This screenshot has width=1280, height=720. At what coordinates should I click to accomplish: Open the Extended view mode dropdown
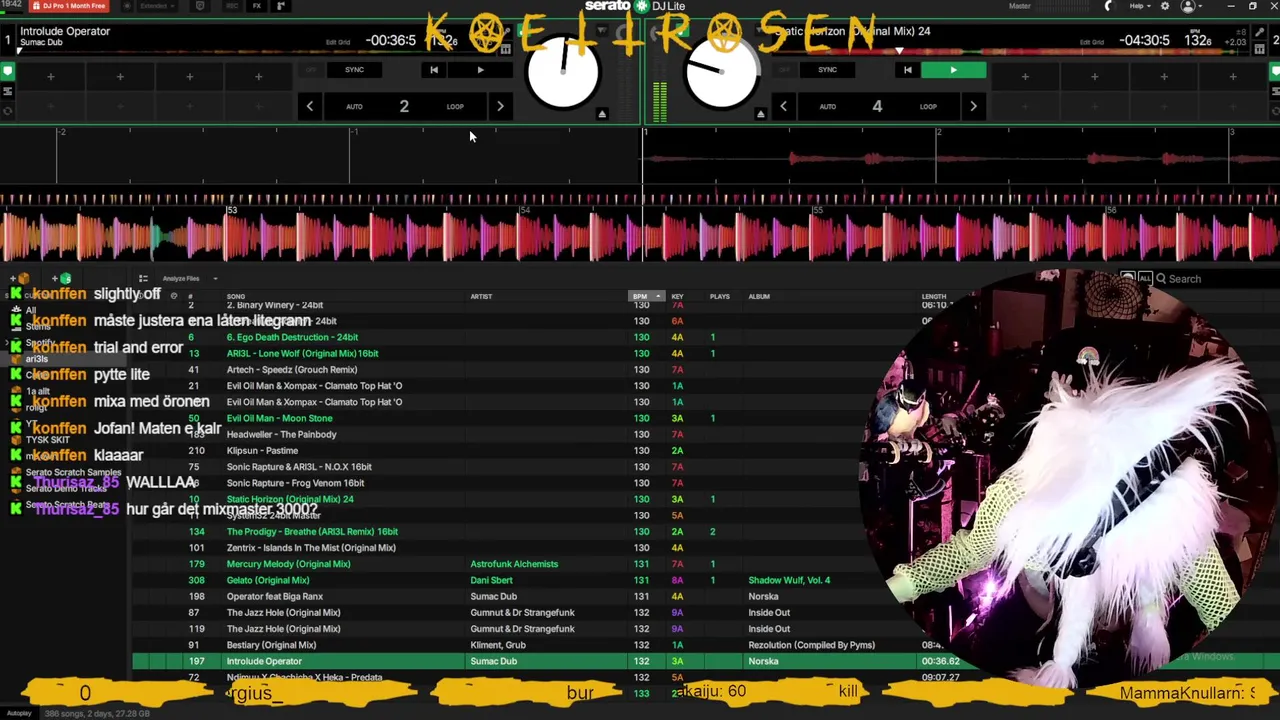[x=157, y=6]
